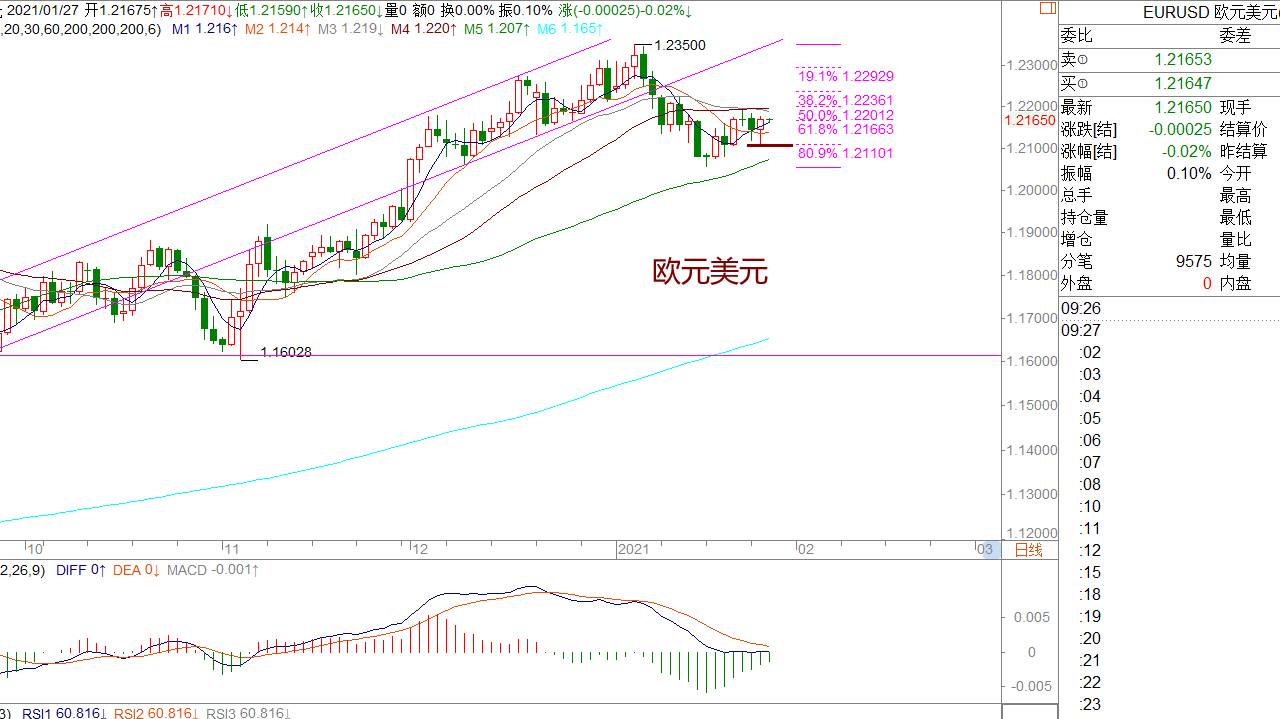The height and width of the screenshot is (719, 1280).
Task: Click the 11 month marker on time axis
Action: pyautogui.click(x=232, y=549)
